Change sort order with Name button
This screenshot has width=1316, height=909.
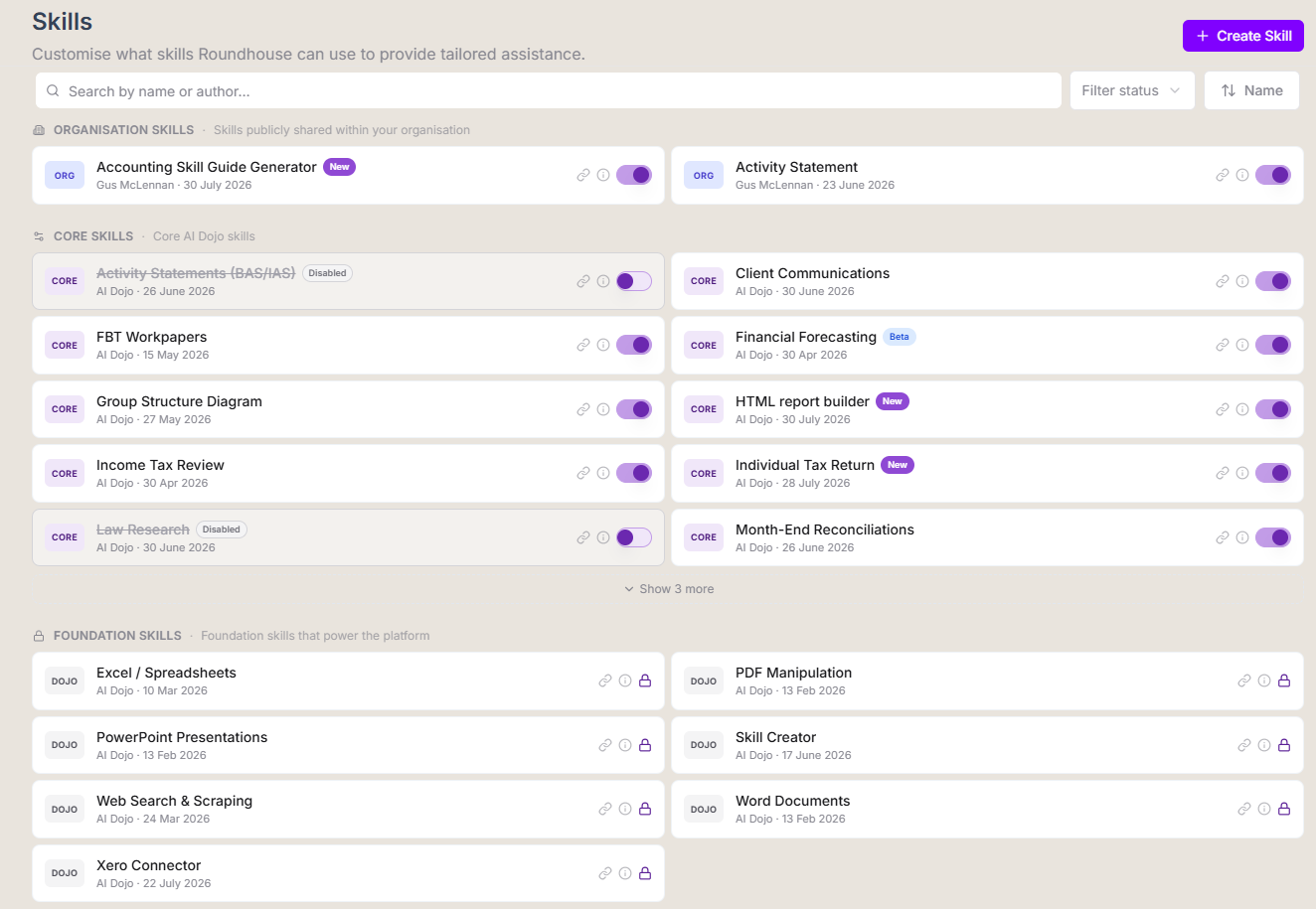[1252, 90]
